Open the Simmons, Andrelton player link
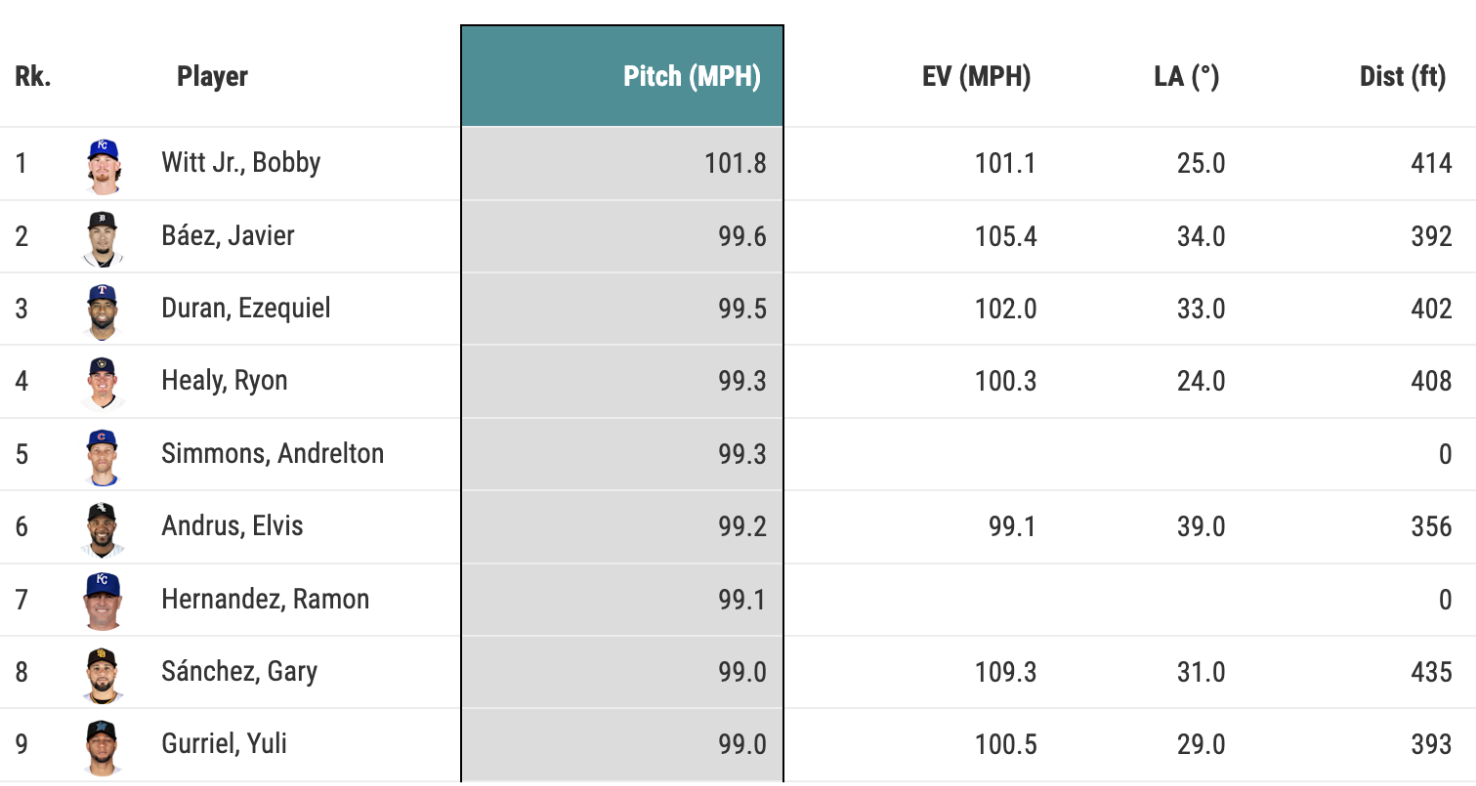Viewport: 1476px width, 786px height. tap(272, 454)
